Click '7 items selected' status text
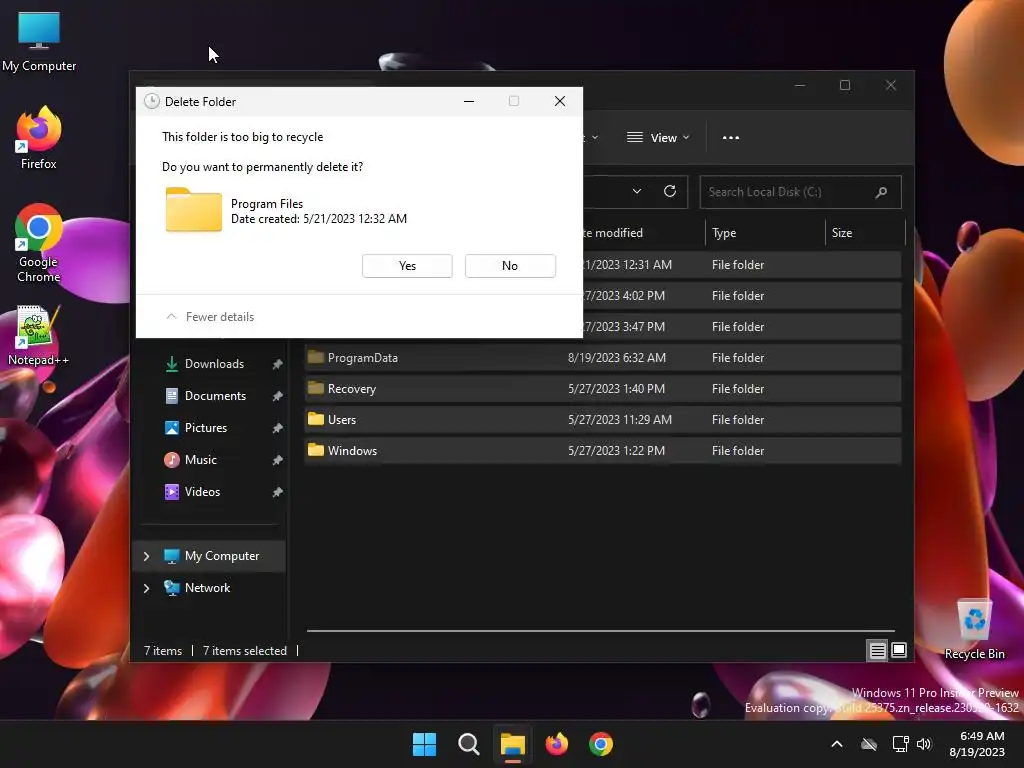 (245, 650)
